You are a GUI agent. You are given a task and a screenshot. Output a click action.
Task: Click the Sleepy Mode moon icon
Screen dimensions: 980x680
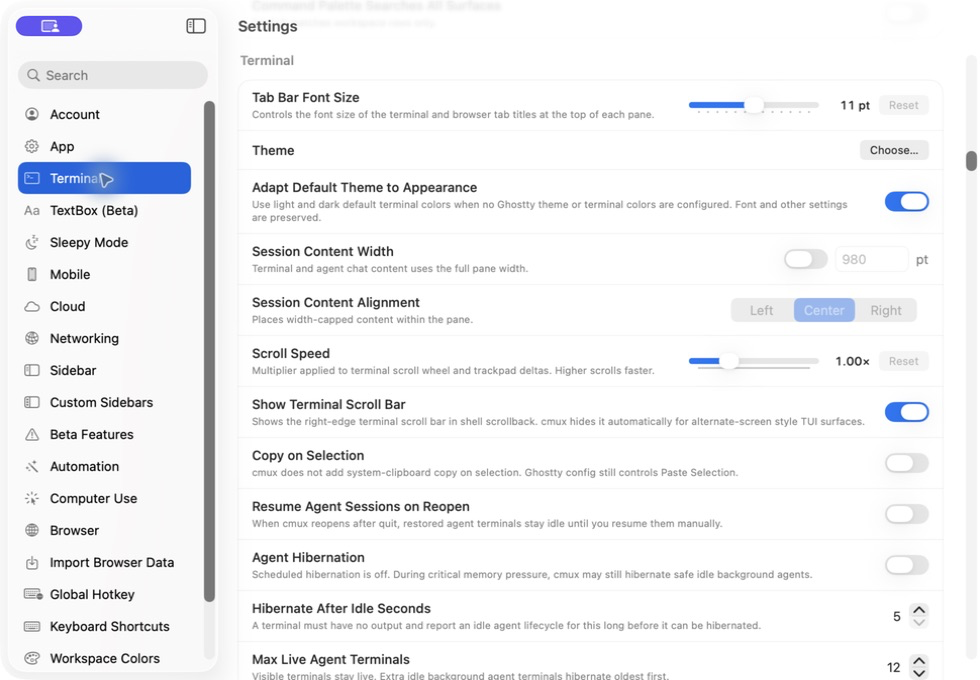pos(32,242)
